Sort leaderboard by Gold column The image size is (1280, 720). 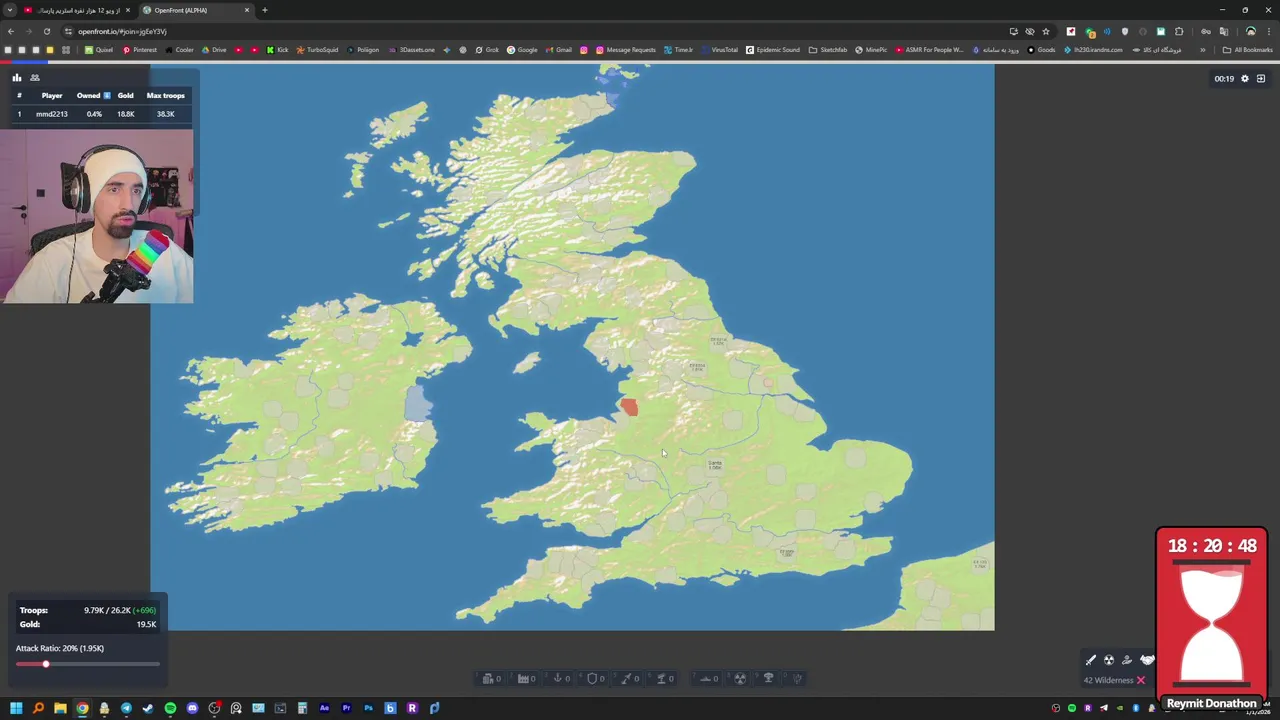pos(125,95)
